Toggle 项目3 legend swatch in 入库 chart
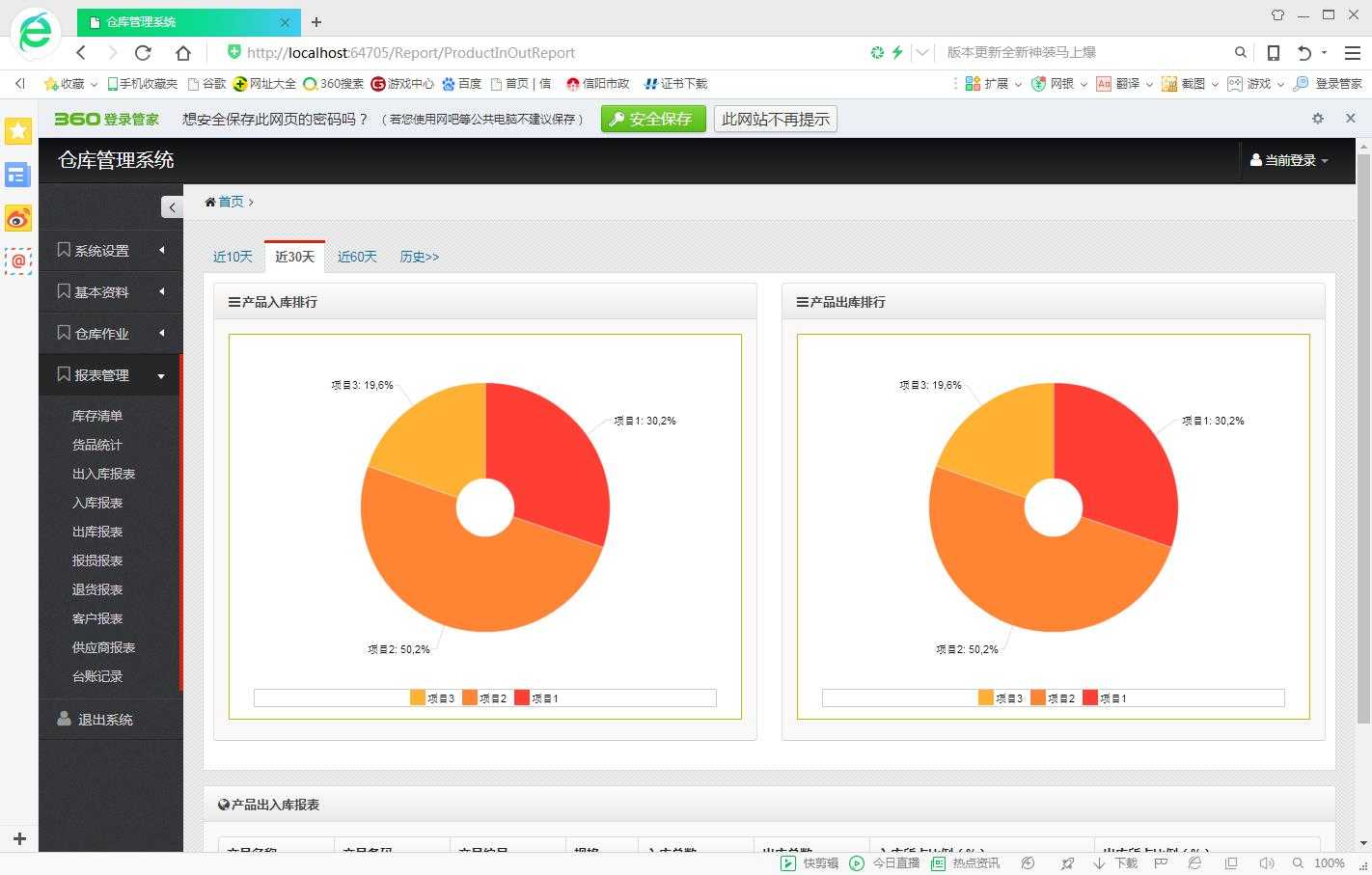The height and width of the screenshot is (875, 1372). point(418,697)
